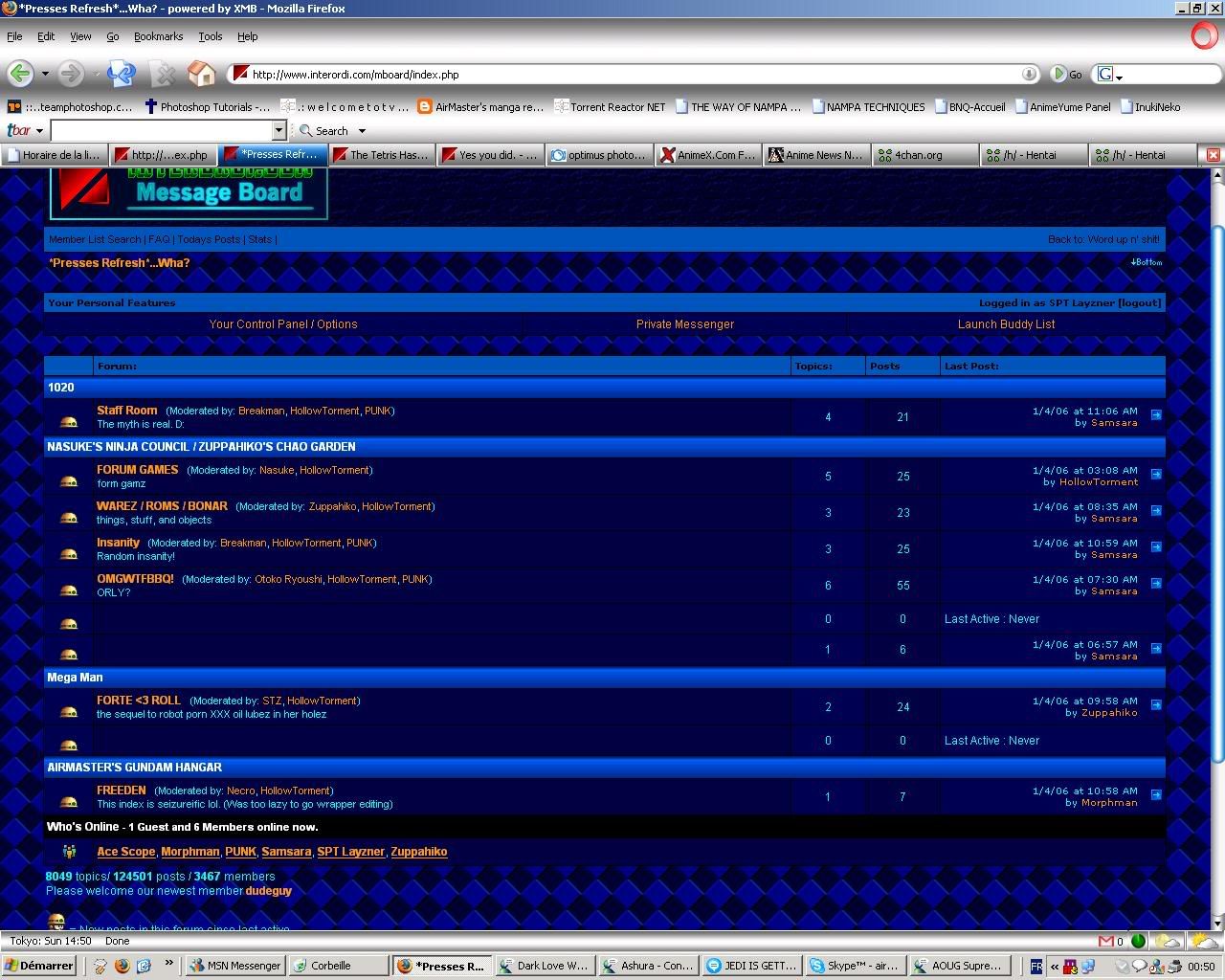Viewport: 1225px width, 980px height.
Task: Open Your Control Panel / Options
Action: [x=283, y=324]
